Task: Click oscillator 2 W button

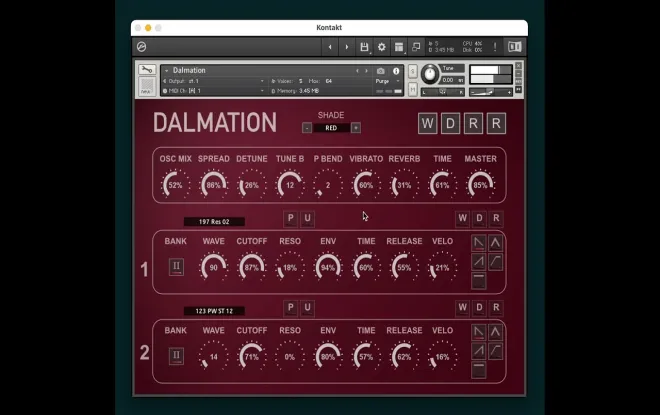Action: 462,308
